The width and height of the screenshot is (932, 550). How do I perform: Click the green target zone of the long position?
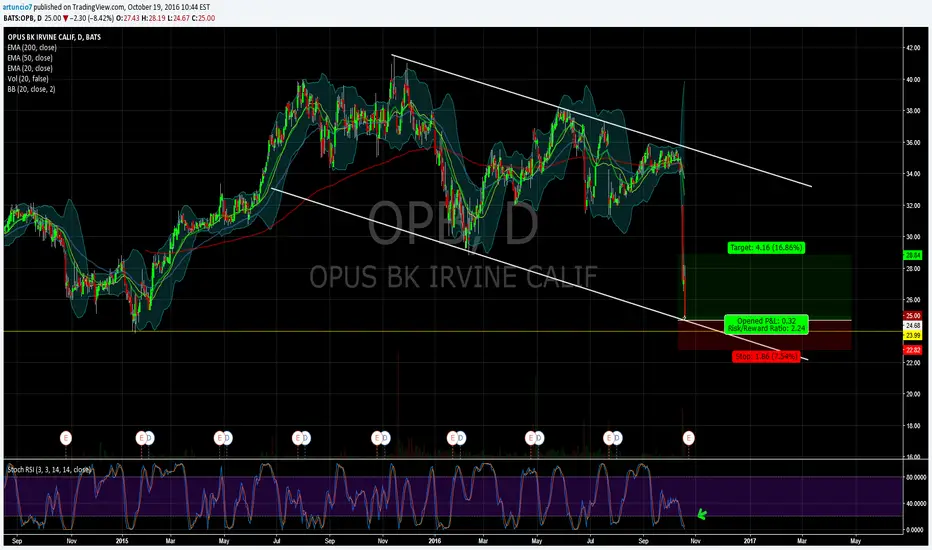pyautogui.click(x=766, y=287)
